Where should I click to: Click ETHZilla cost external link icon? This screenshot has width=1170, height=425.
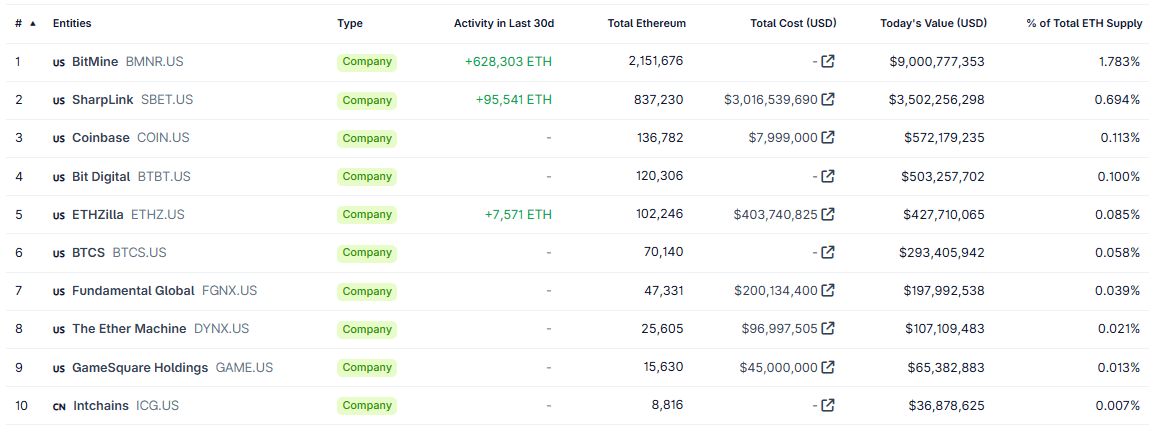828,214
